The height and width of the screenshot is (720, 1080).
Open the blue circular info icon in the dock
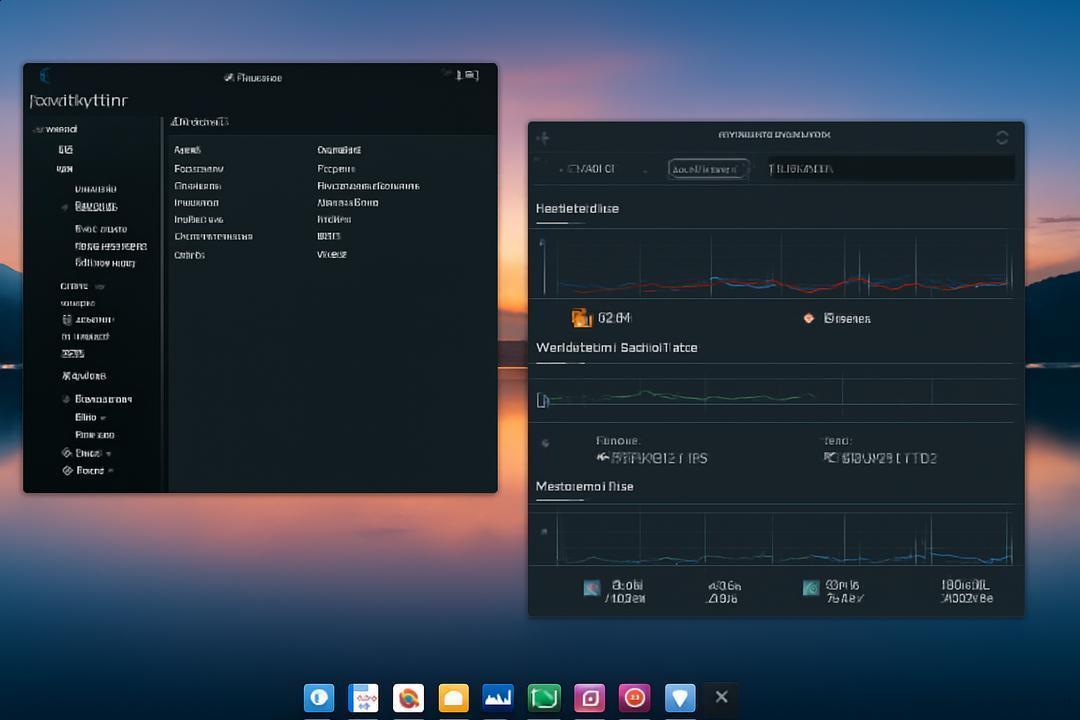click(x=319, y=697)
